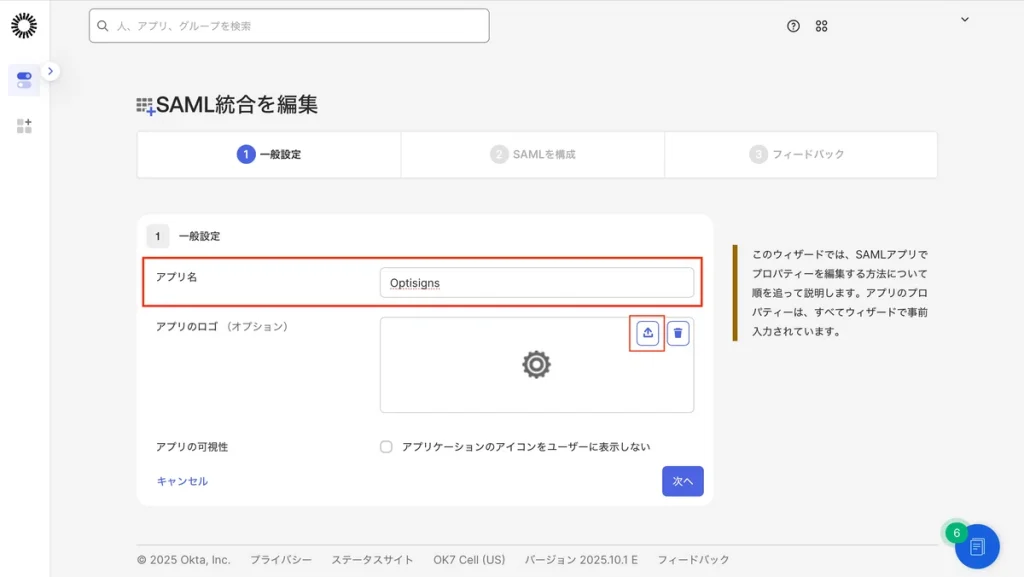This screenshot has width=1024, height=577.
Task: Click the gear placeholder logo image
Action: (x=537, y=365)
